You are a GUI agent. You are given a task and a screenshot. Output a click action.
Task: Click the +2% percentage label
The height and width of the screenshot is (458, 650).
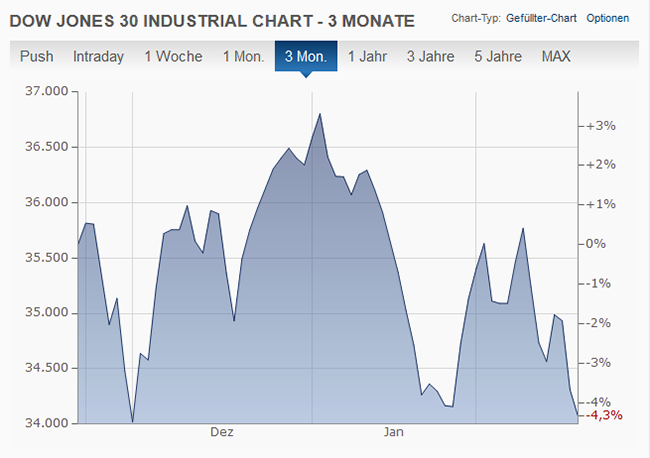pyautogui.click(x=601, y=165)
